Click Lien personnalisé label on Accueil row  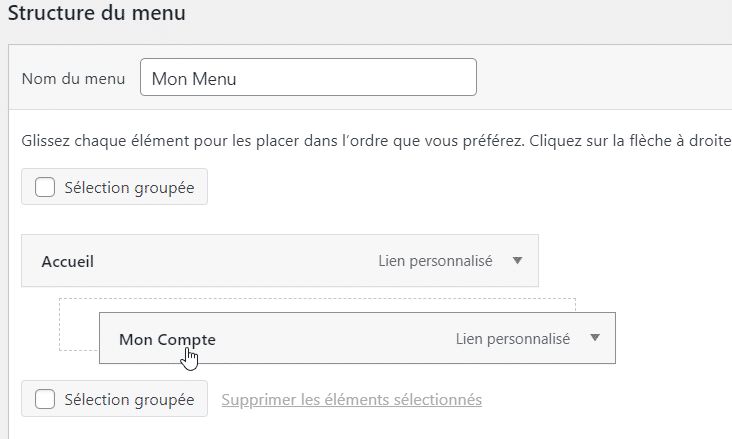coord(435,261)
